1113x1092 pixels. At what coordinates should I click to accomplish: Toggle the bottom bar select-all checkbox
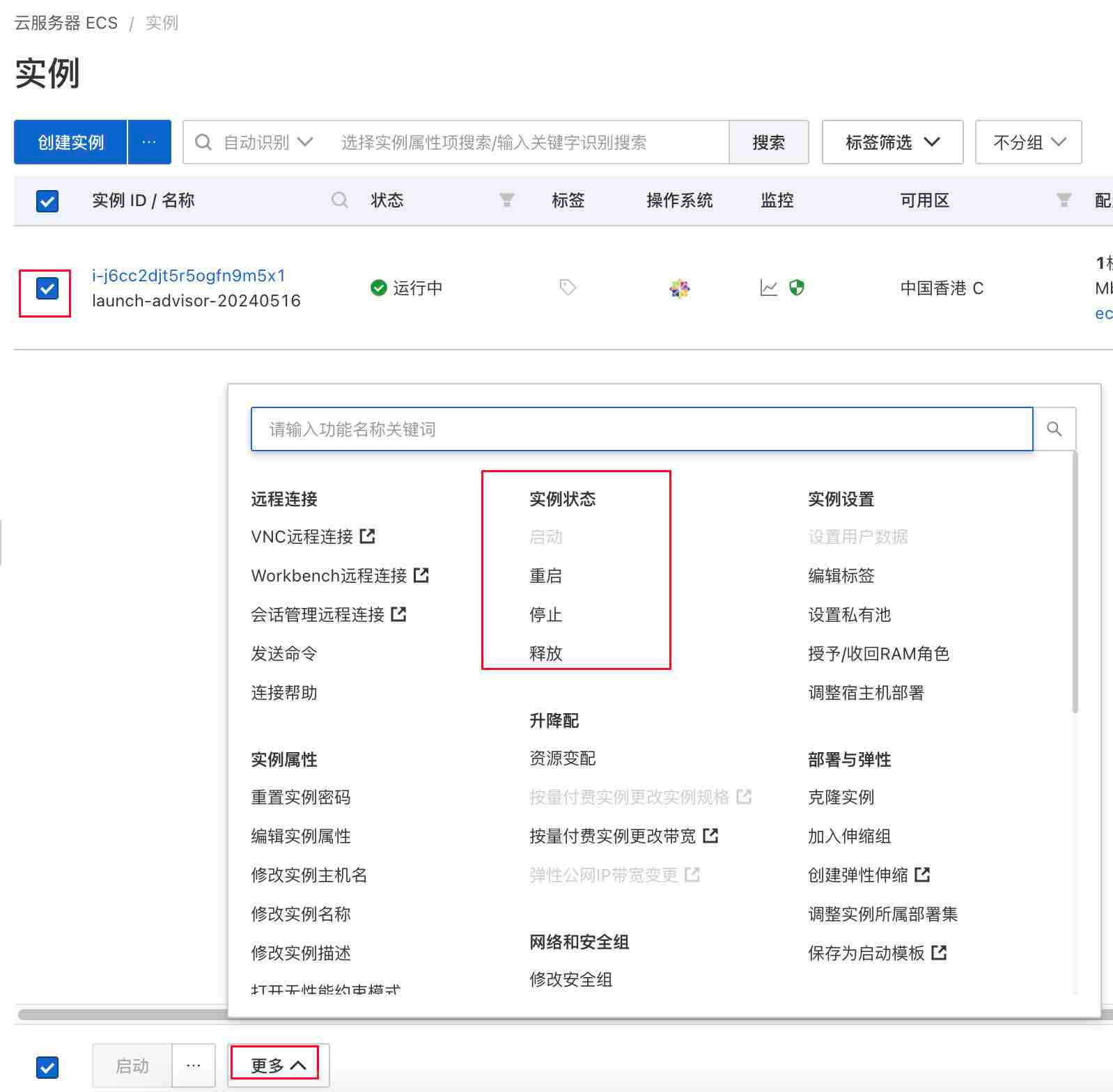tap(47, 1066)
